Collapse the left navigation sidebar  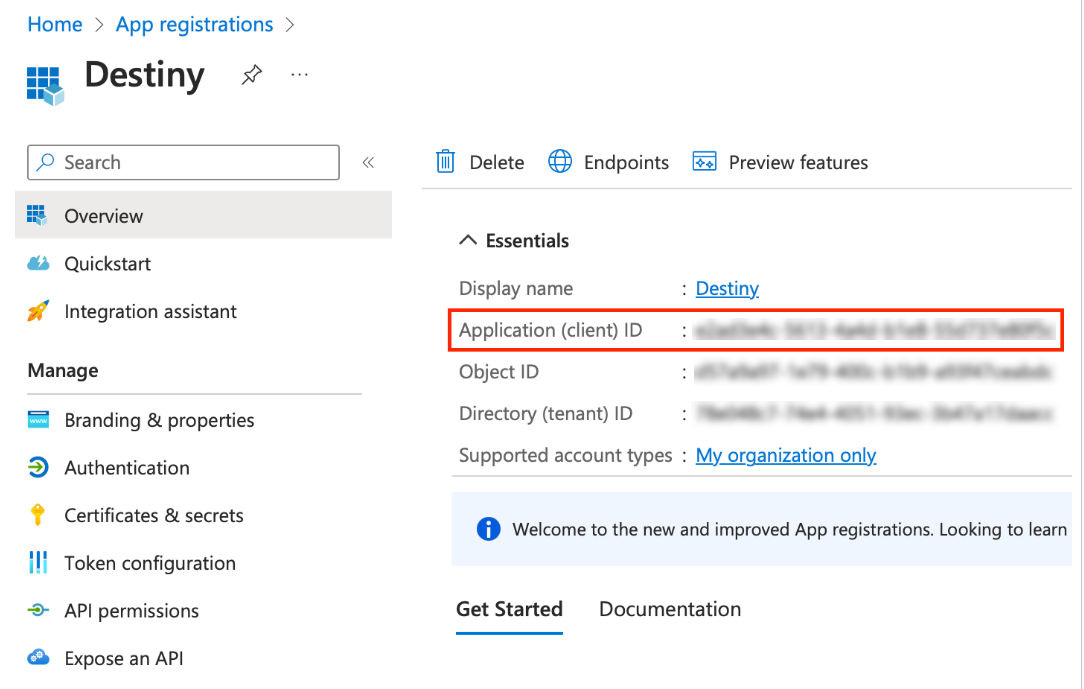(368, 162)
